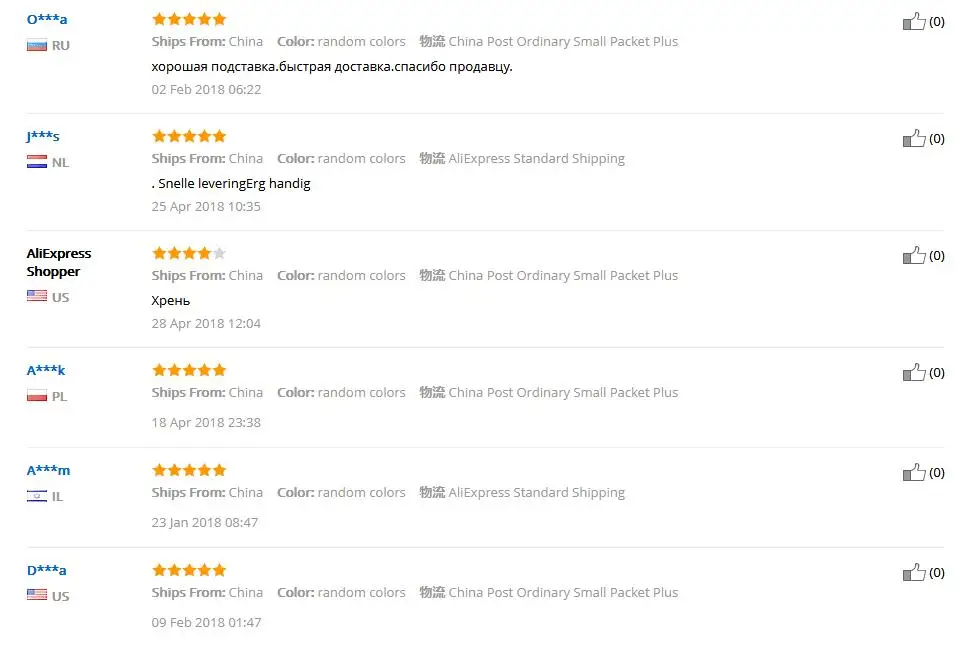Click the Polish flag under A***k

[x=37, y=396]
